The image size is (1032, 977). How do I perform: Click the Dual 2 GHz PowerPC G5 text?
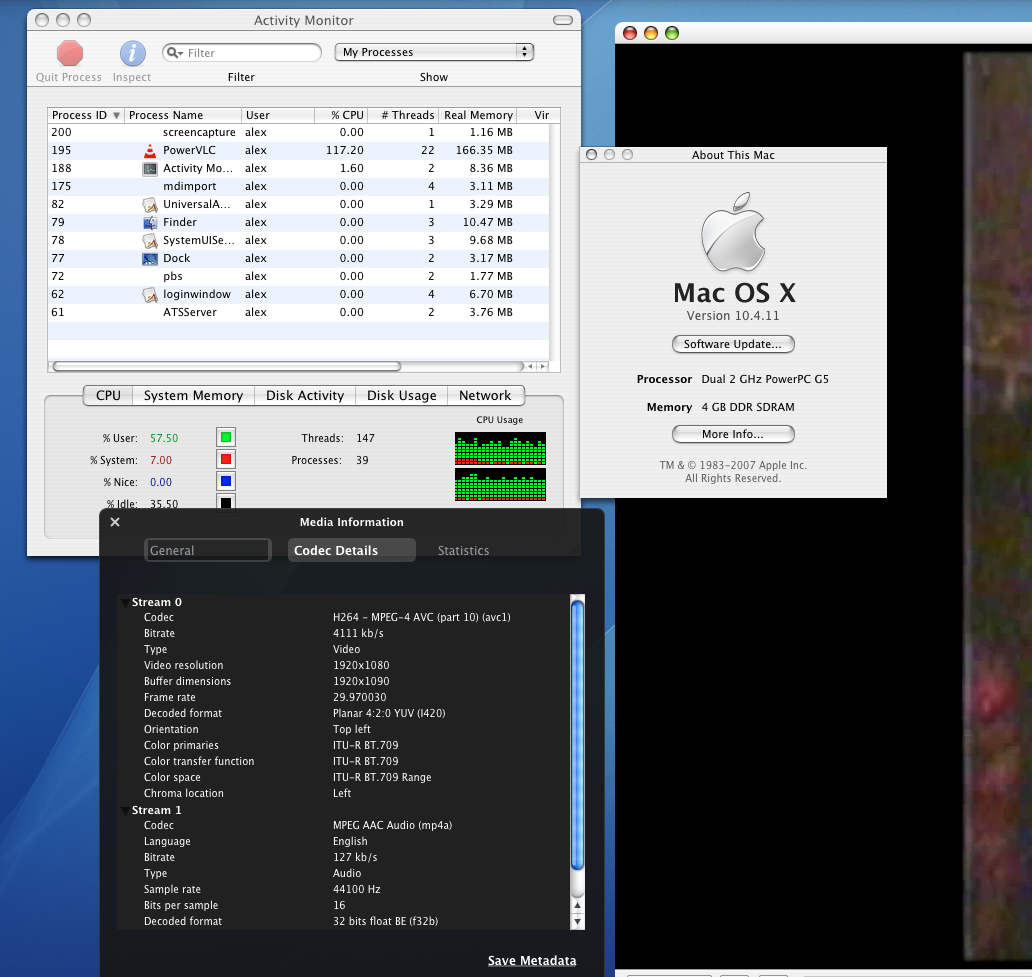click(765, 379)
